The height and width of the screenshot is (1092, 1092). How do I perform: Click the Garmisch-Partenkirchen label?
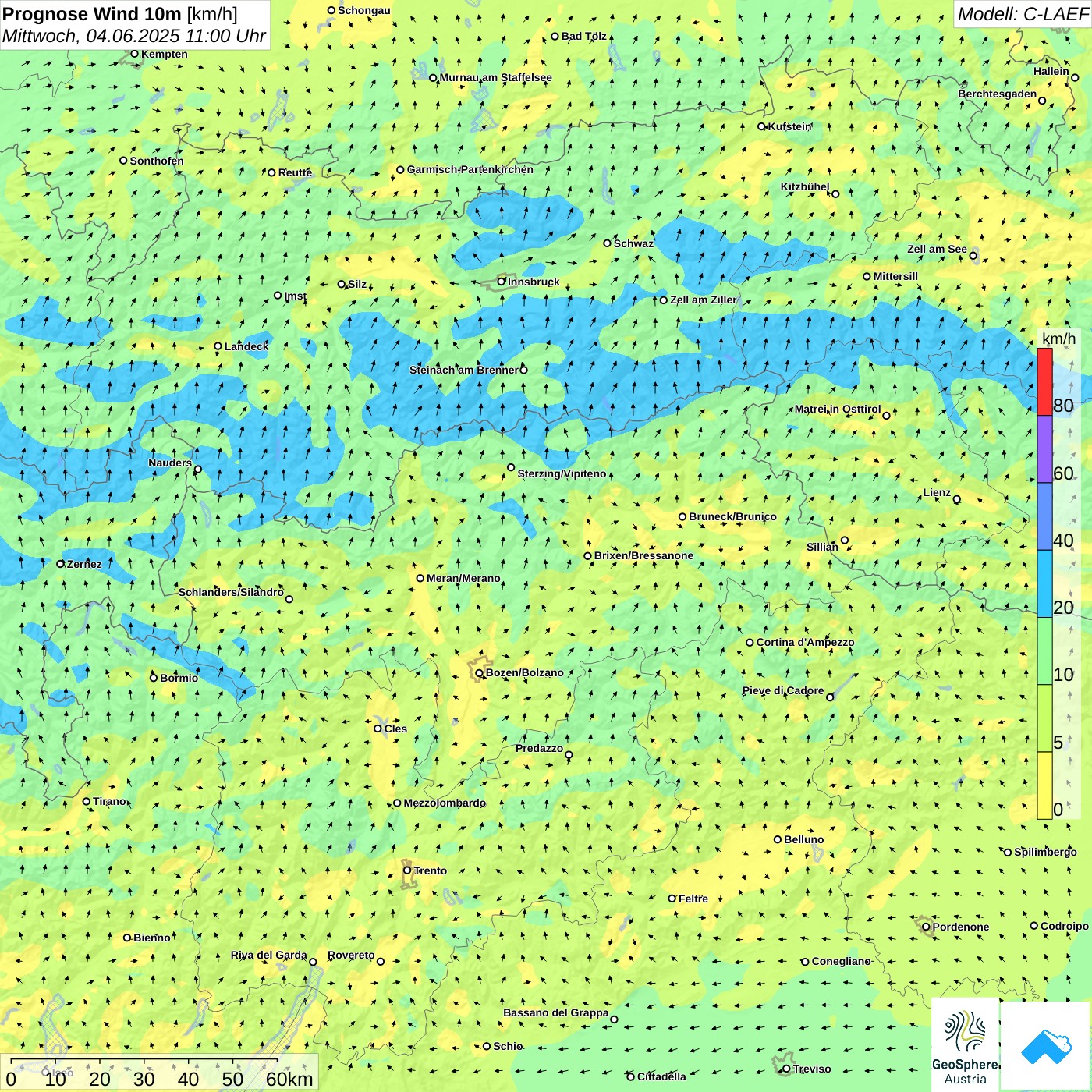[470, 169]
